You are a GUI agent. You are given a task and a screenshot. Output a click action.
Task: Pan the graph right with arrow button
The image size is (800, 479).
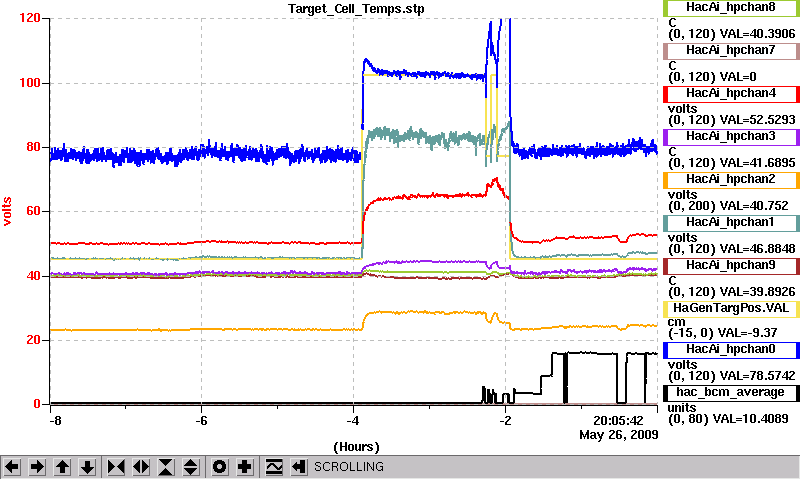[37, 467]
